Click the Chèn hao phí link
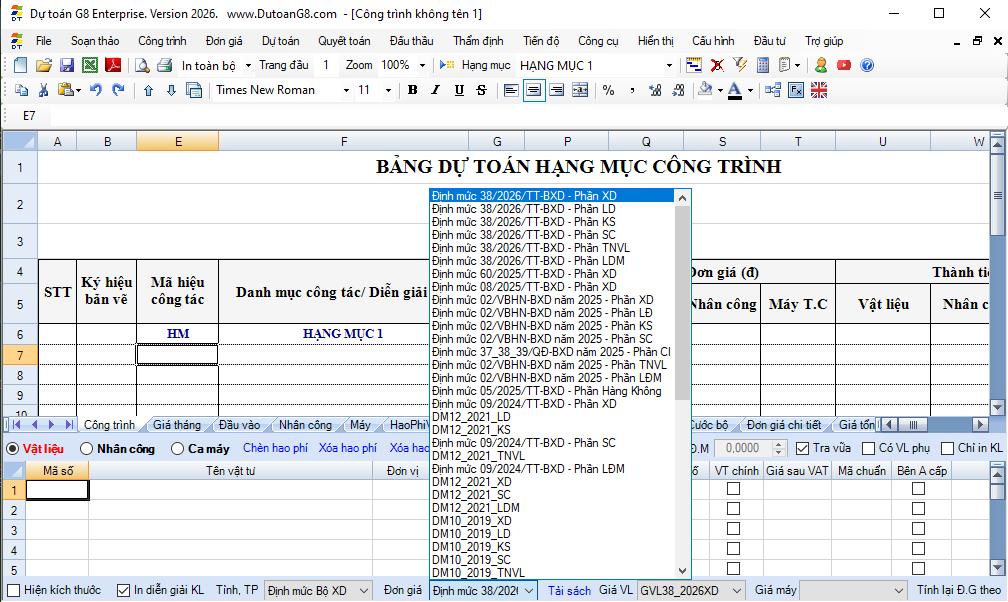This screenshot has width=1008, height=602. coord(275,448)
